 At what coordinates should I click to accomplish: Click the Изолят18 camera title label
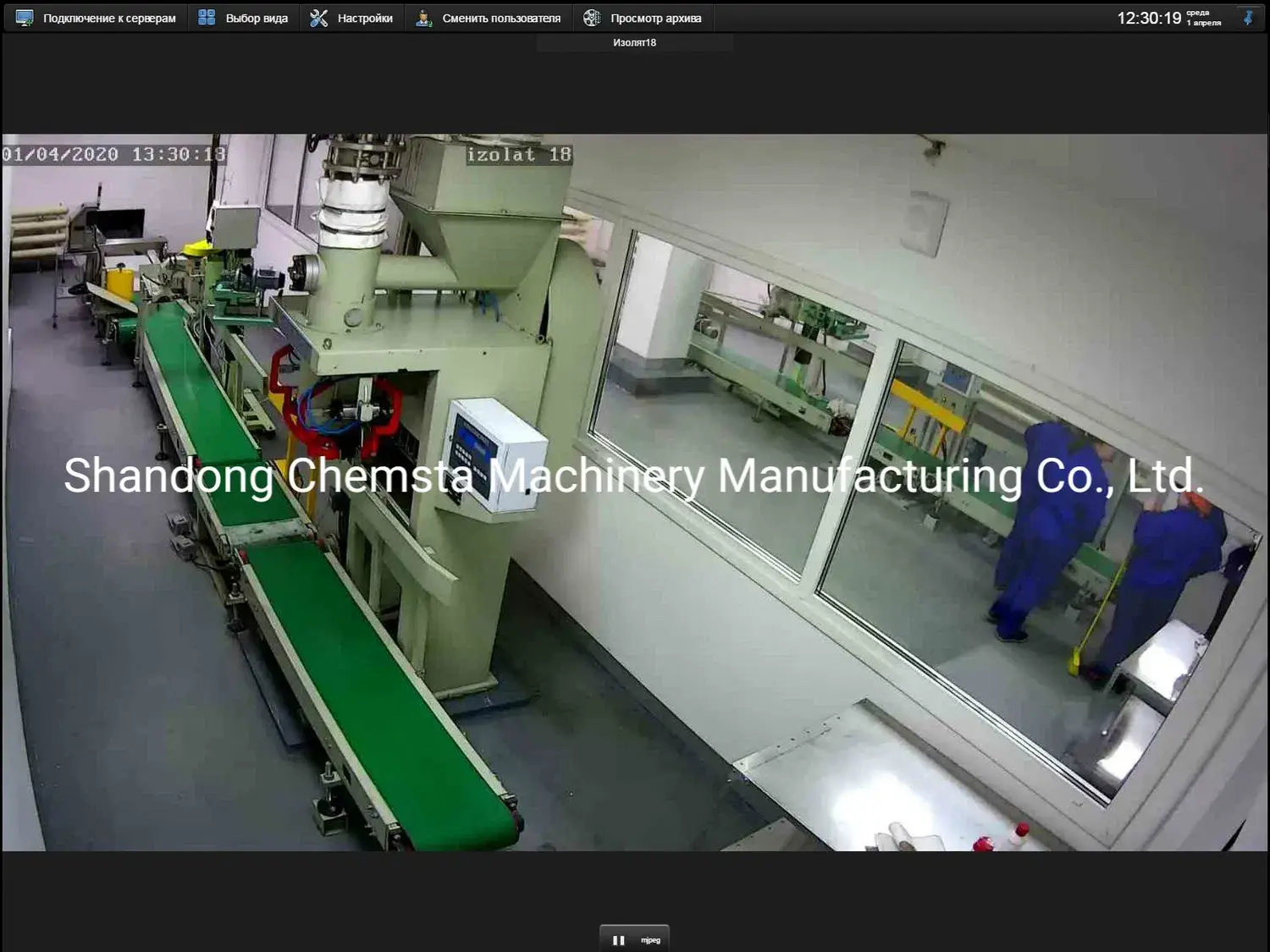[x=634, y=42]
